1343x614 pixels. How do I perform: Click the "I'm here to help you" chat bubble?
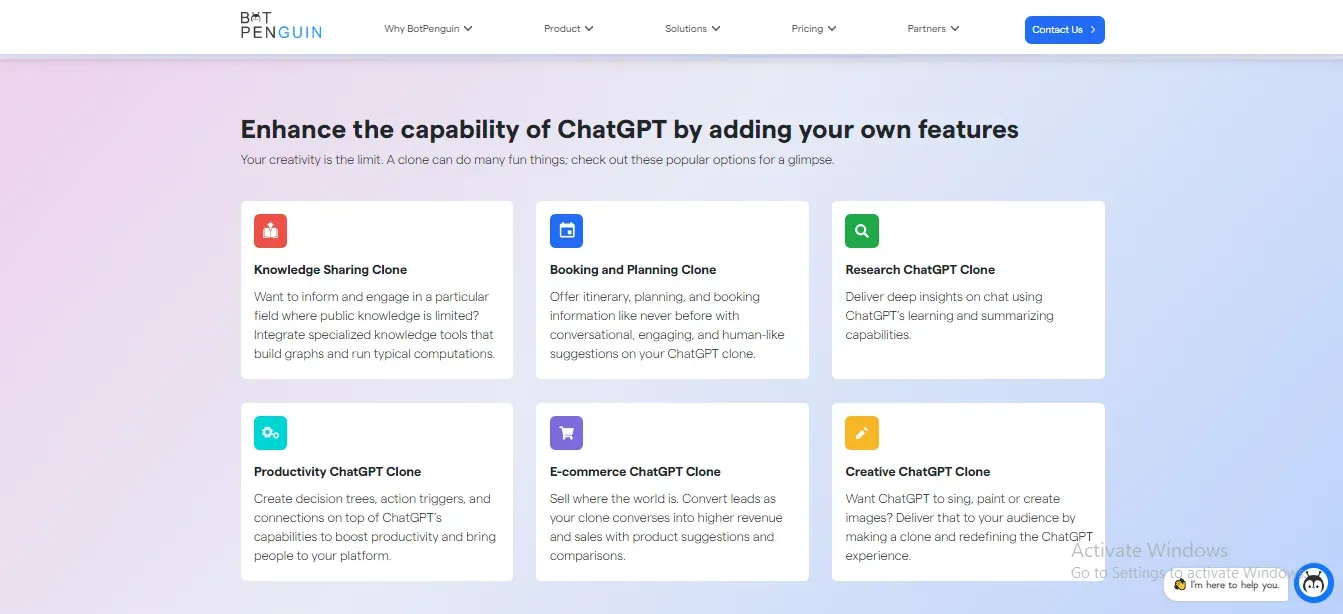click(1226, 585)
